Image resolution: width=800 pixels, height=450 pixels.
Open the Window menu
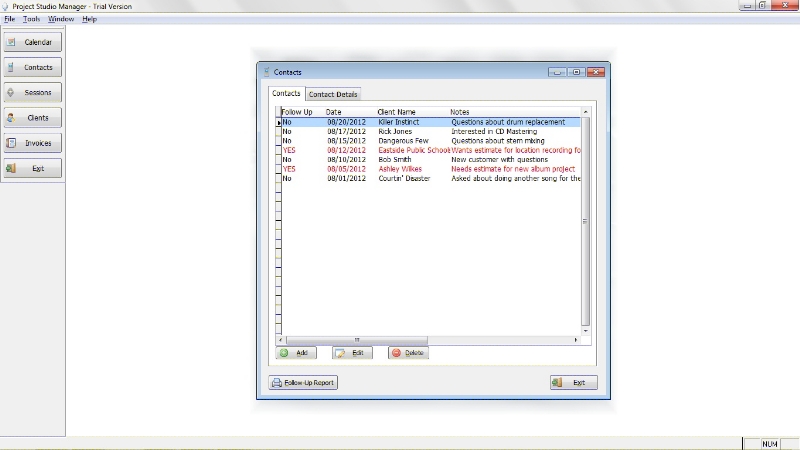[61, 19]
